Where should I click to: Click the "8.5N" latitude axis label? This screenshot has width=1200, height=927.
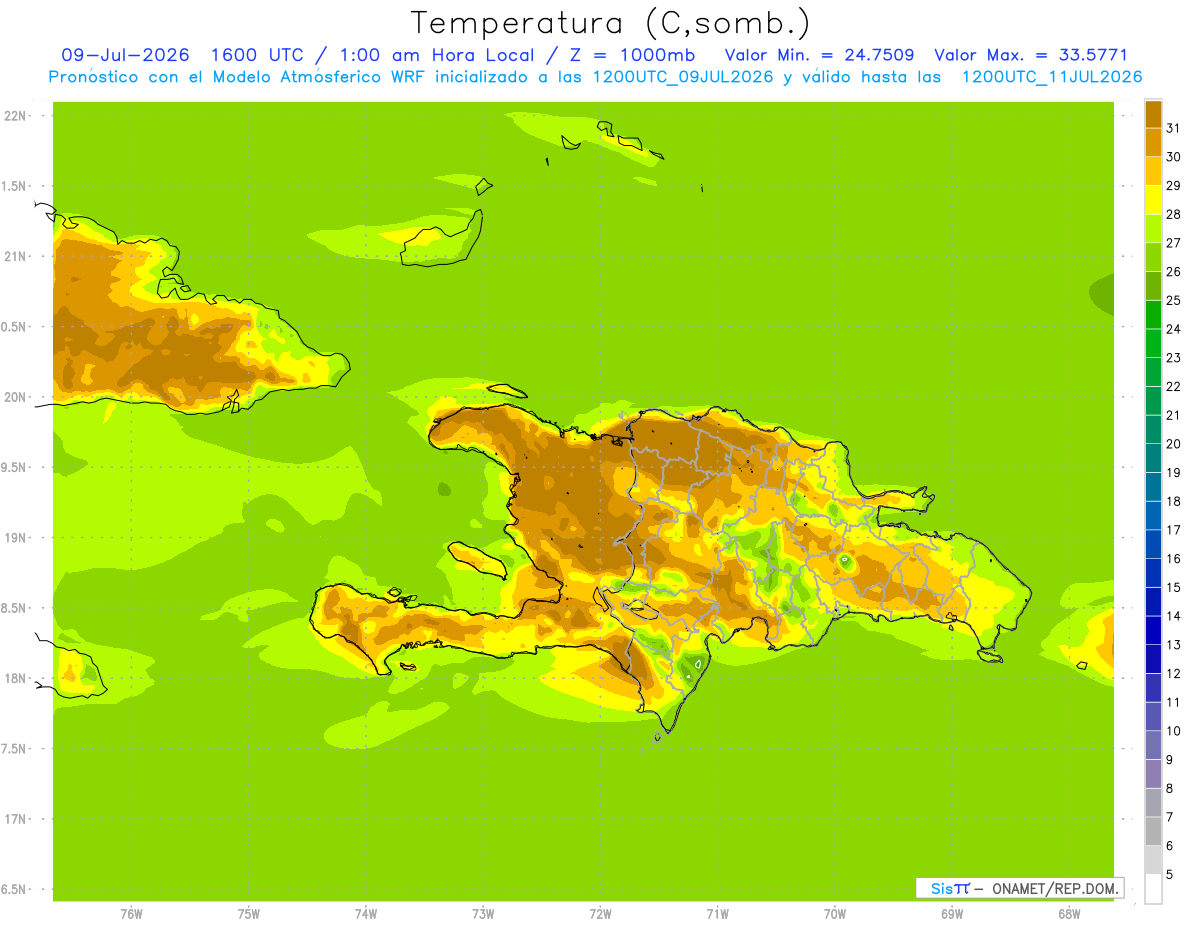coord(14,608)
